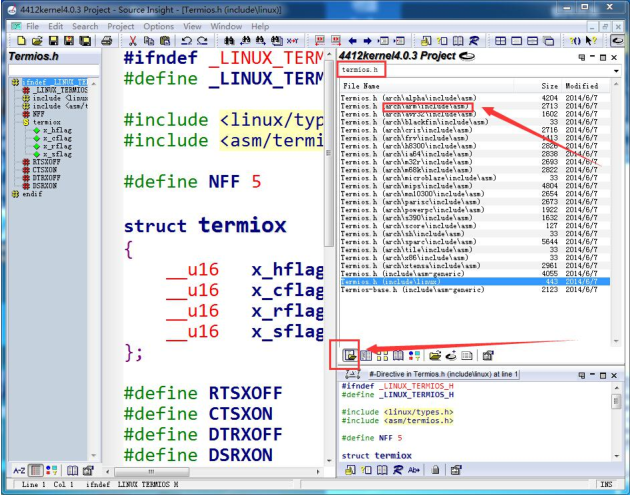Click the Search binoculars icon

point(229,41)
